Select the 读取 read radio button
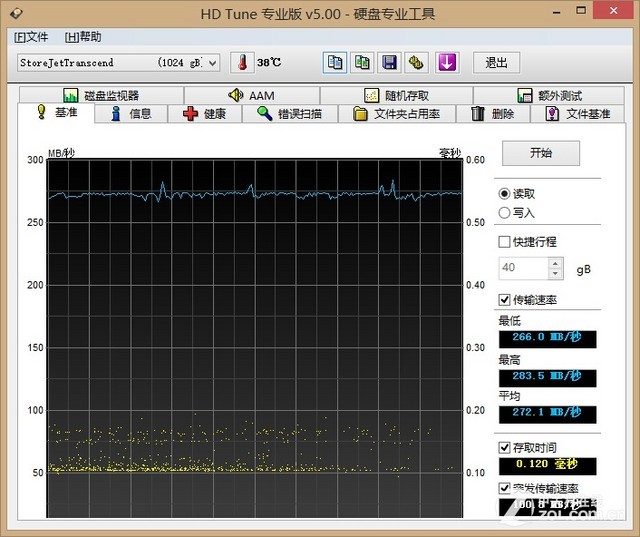Screen dimensions: 640x537 504,193
